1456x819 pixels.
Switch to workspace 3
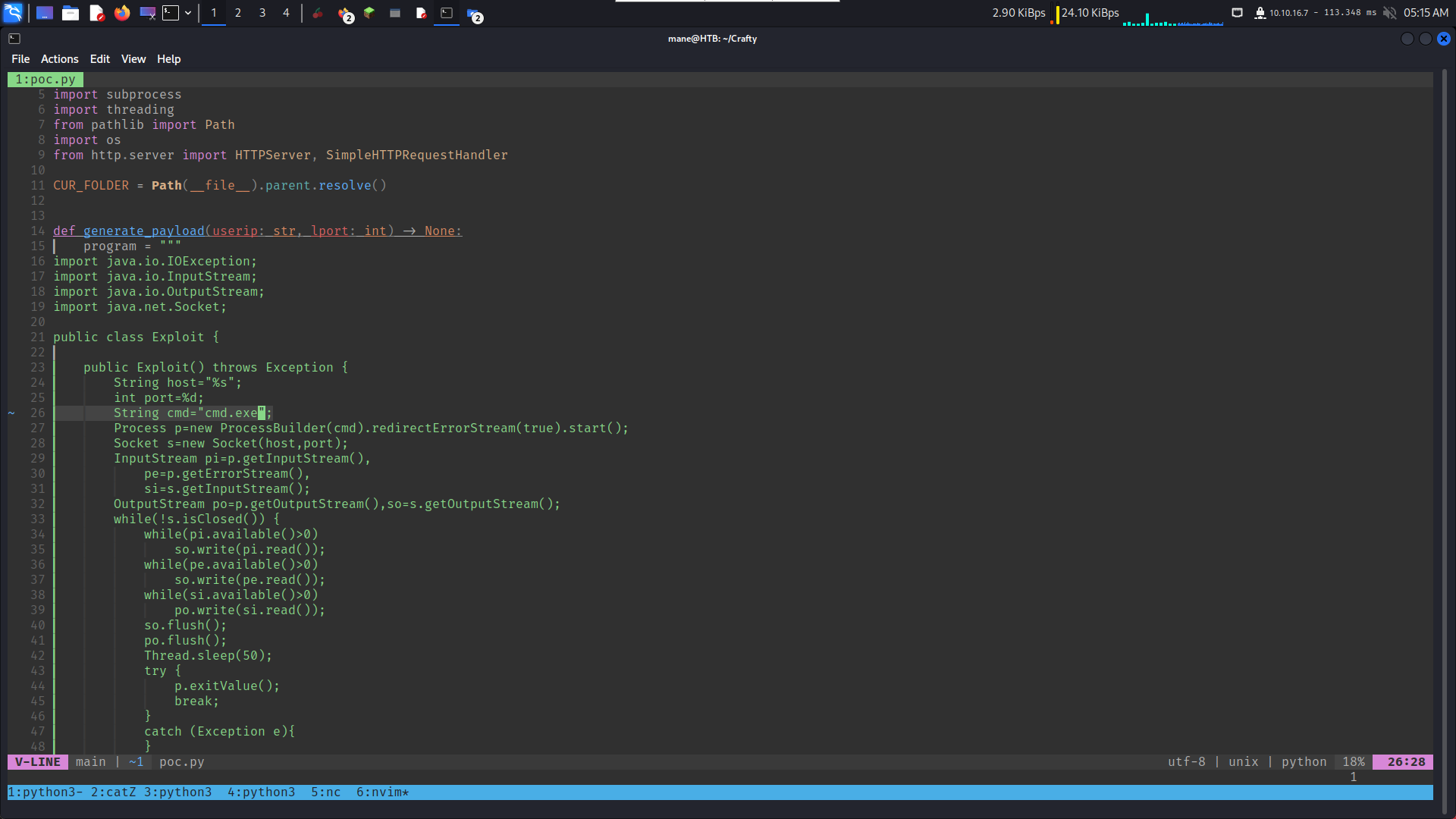[262, 13]
